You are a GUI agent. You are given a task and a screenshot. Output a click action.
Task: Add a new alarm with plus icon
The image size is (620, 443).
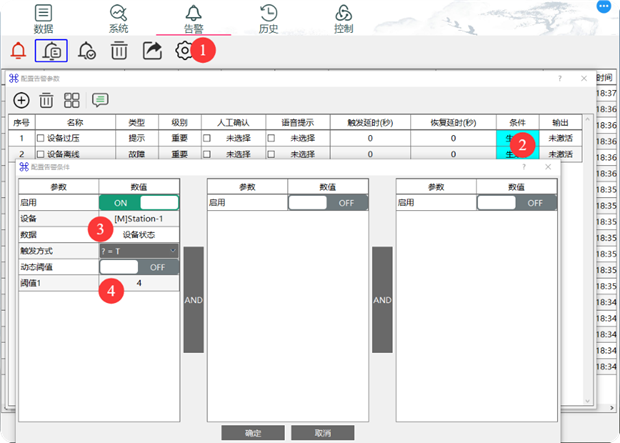point(21,100)
